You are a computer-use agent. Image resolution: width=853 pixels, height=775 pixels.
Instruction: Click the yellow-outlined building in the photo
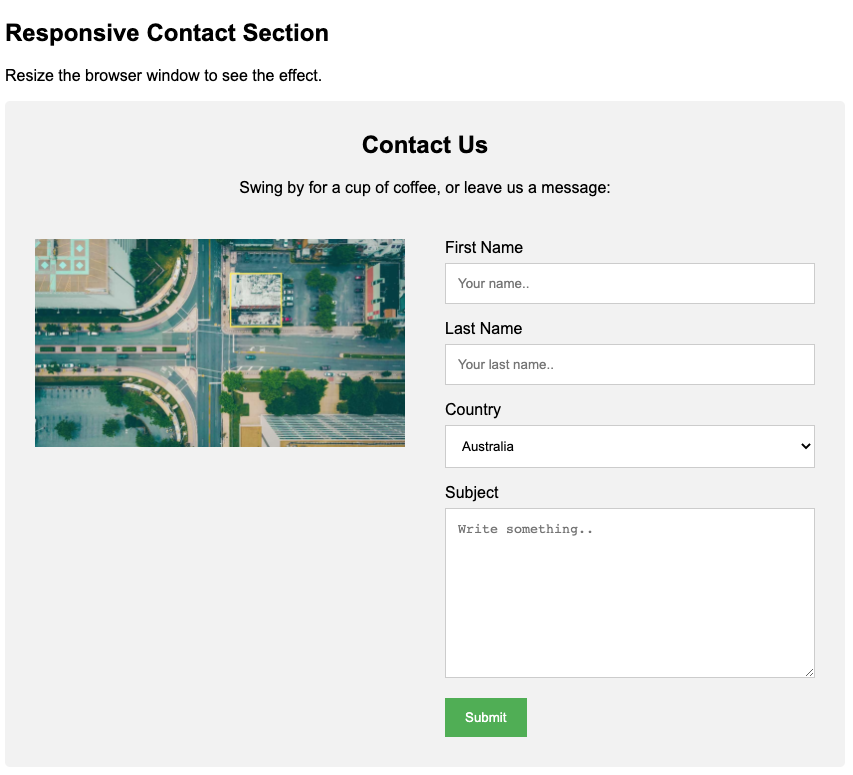coord(256,299)
